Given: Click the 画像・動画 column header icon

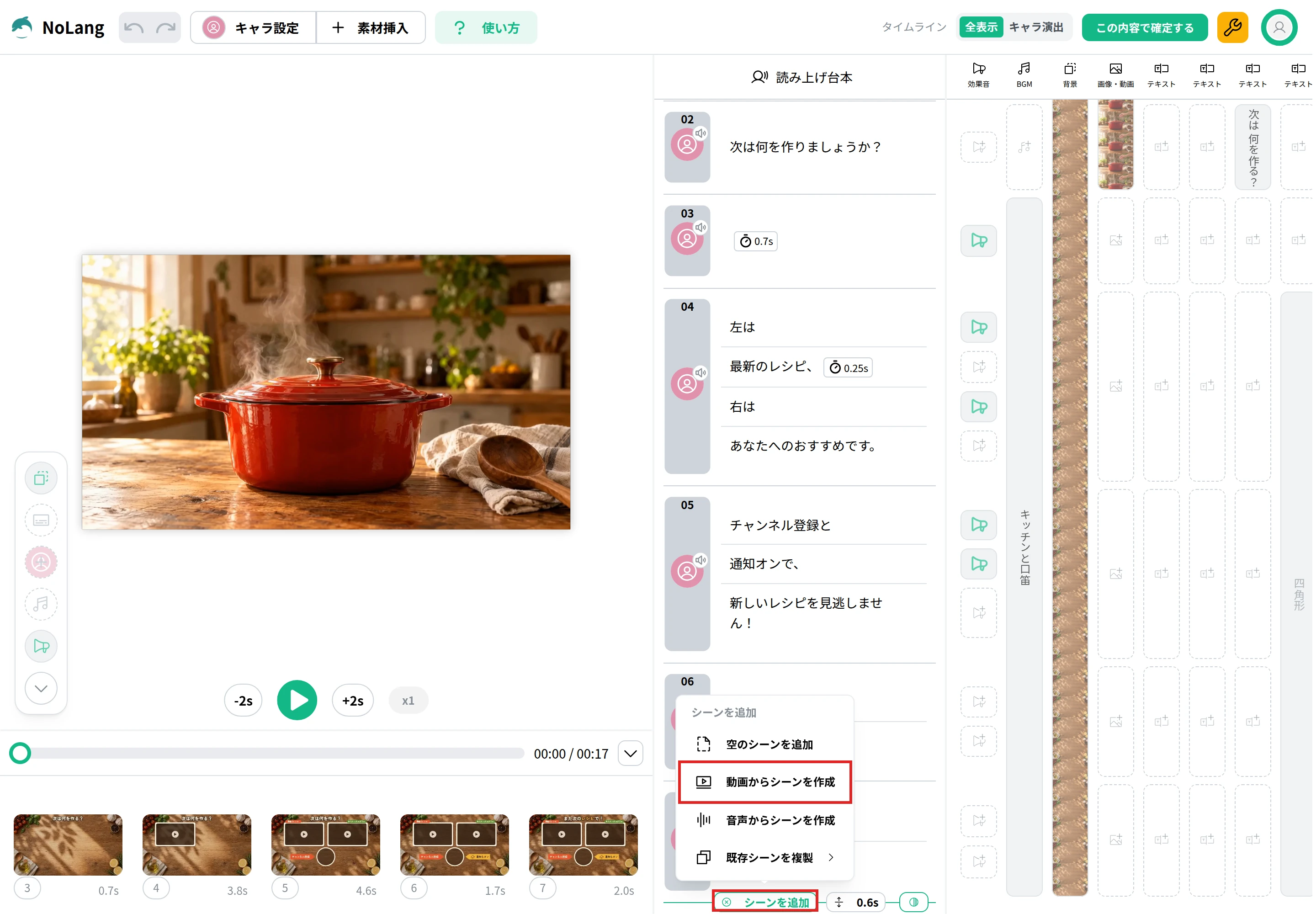Looking at the screenshot, I should (1115, 69).
